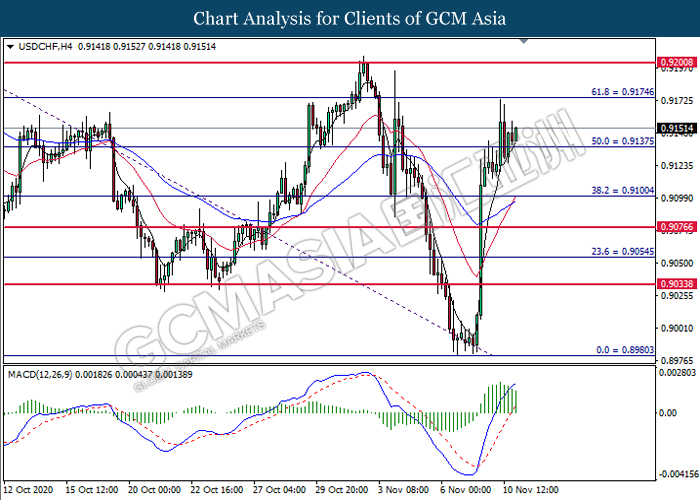700x500 pixels.
Task: Open the USDCHF symbol dropdown arrow
Action: pyautogui.click(x=11, y=46)
